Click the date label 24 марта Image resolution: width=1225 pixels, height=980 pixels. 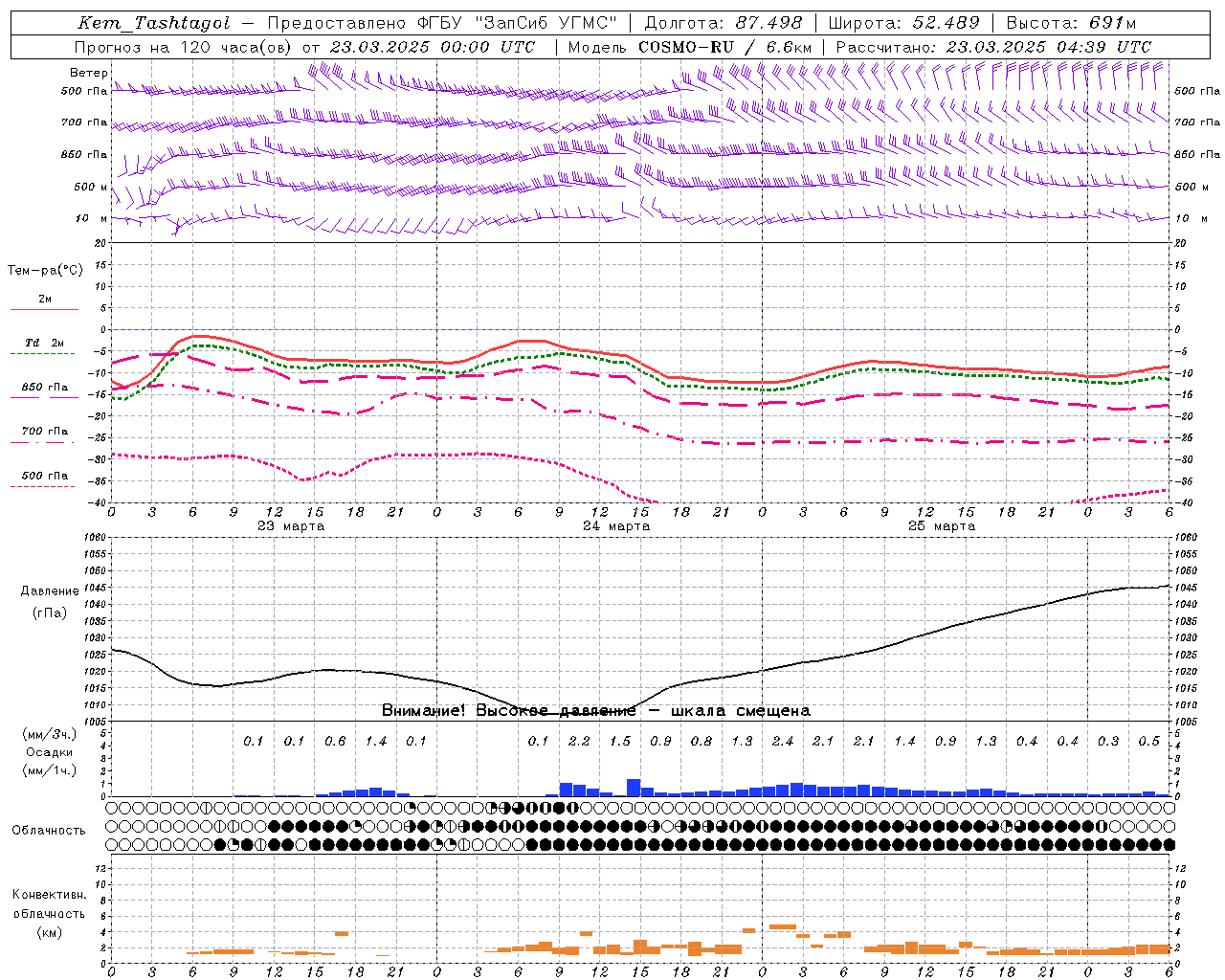(616, 526)
